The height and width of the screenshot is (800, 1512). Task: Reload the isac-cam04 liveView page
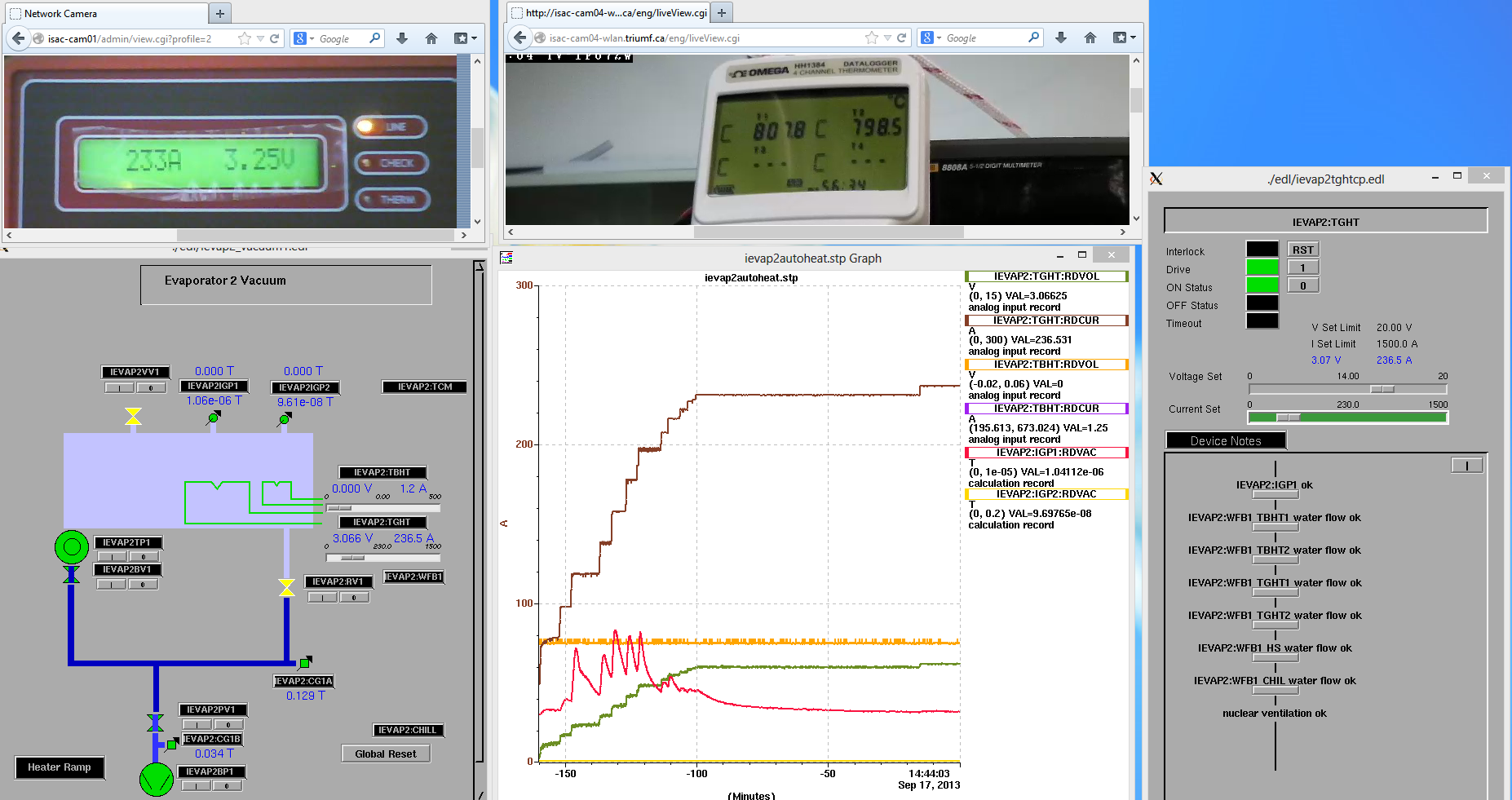click(x=901, y=38)
